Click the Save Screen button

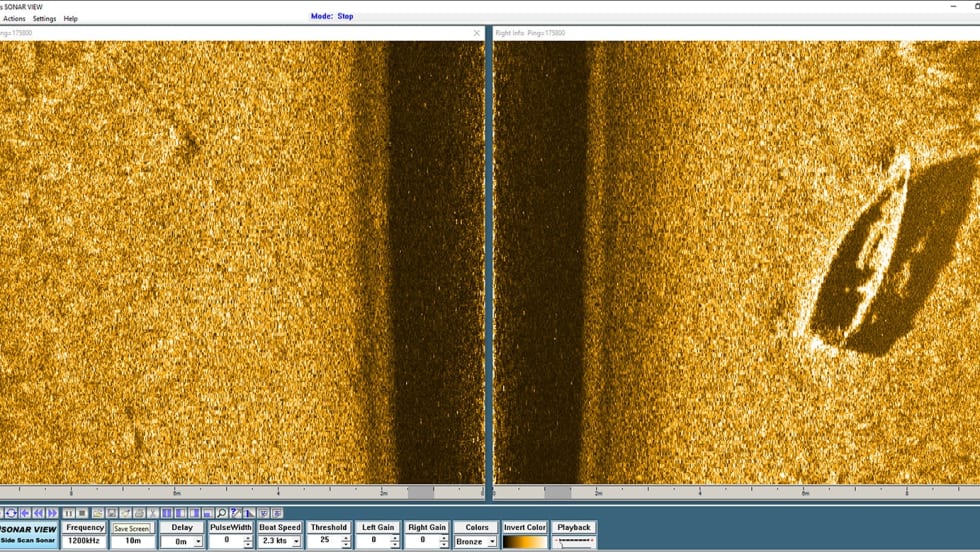point(131,528)
